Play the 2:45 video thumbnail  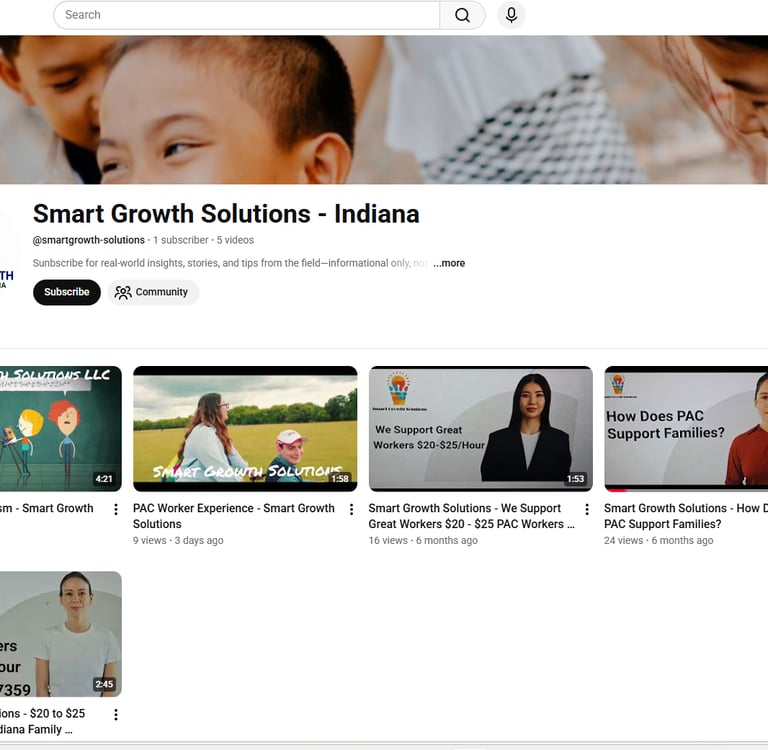tap(61, 634)
